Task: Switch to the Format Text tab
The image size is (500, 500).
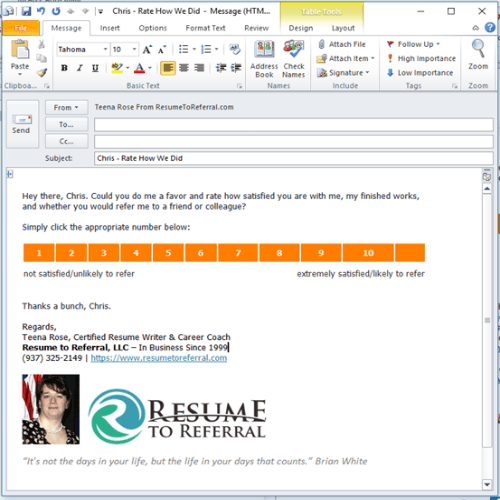Action: (x=205, y=28)
